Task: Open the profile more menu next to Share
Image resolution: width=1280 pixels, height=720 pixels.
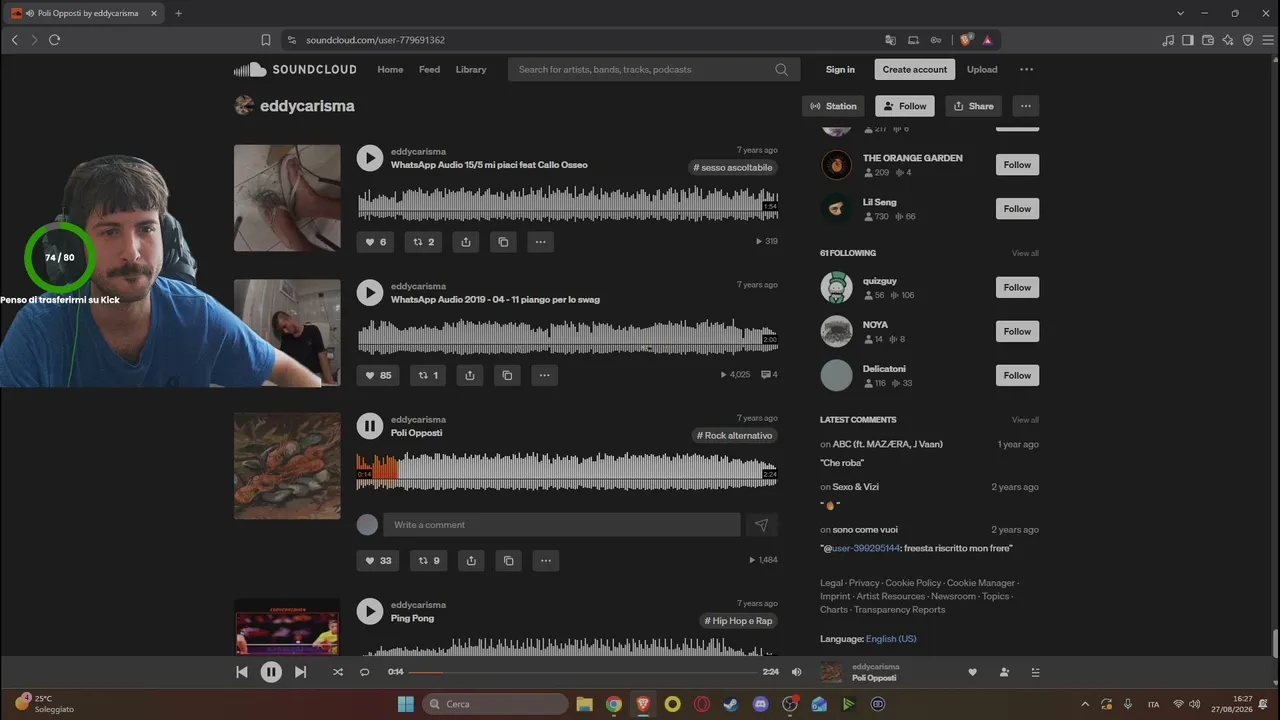Action: [x=1025, y=106]
